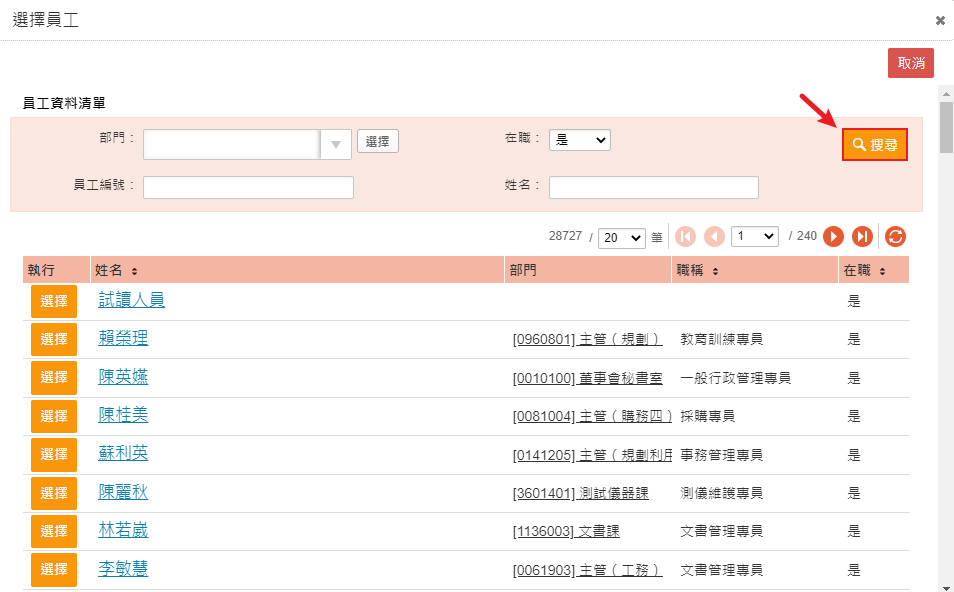Click job title 事務管理專員
This screenshot has height=592, width=954.
[721, 454]
